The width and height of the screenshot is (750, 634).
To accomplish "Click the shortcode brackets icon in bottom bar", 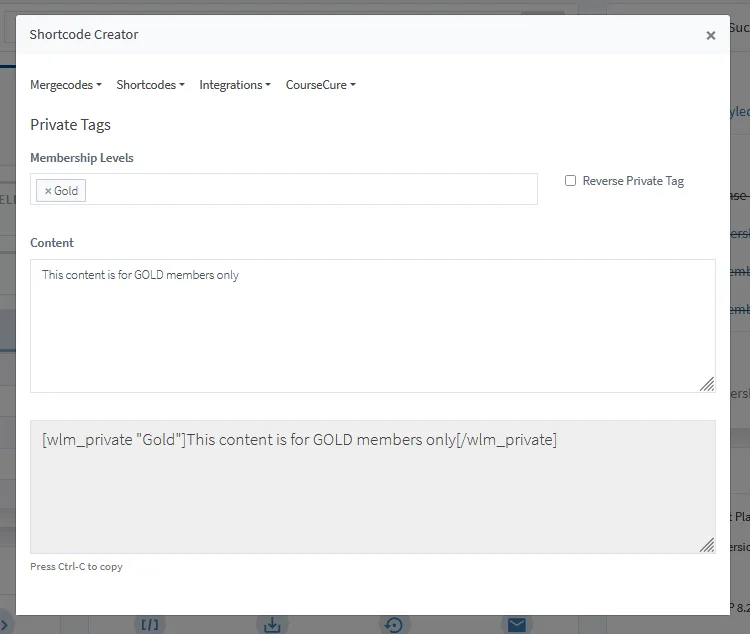I will point(150,624).
